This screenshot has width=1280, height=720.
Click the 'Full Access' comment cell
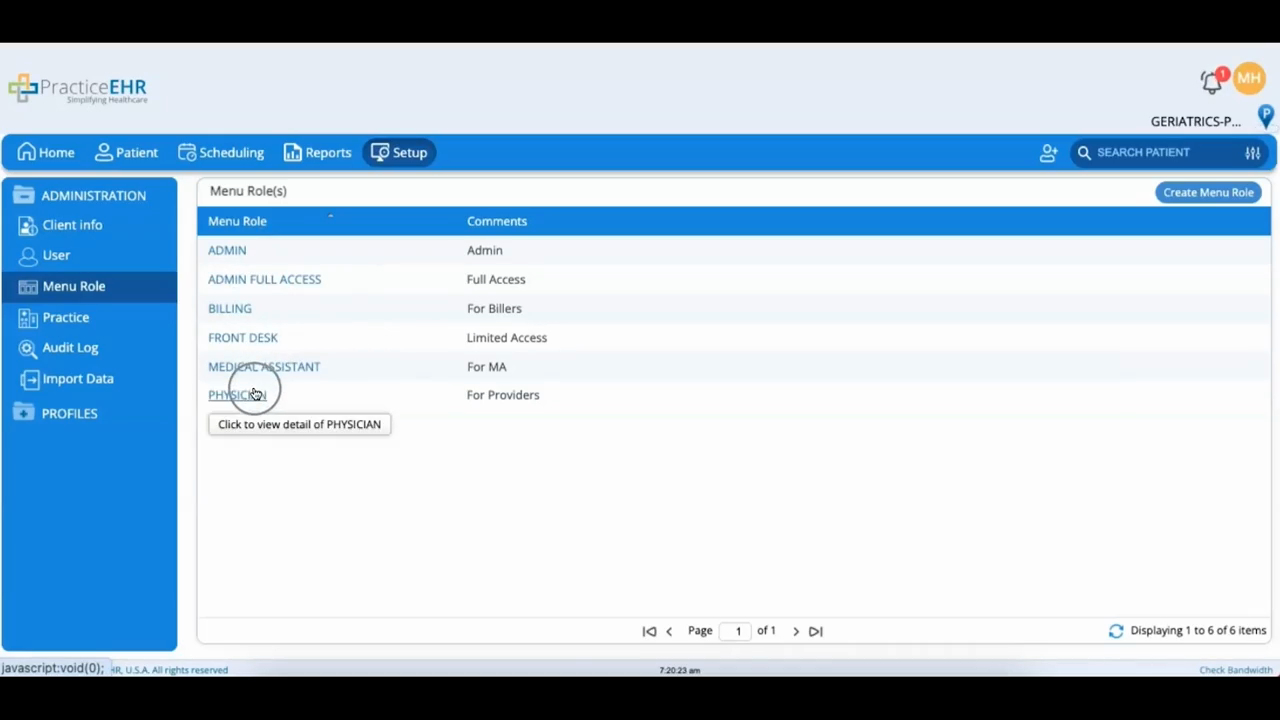[x=496, y=279]
